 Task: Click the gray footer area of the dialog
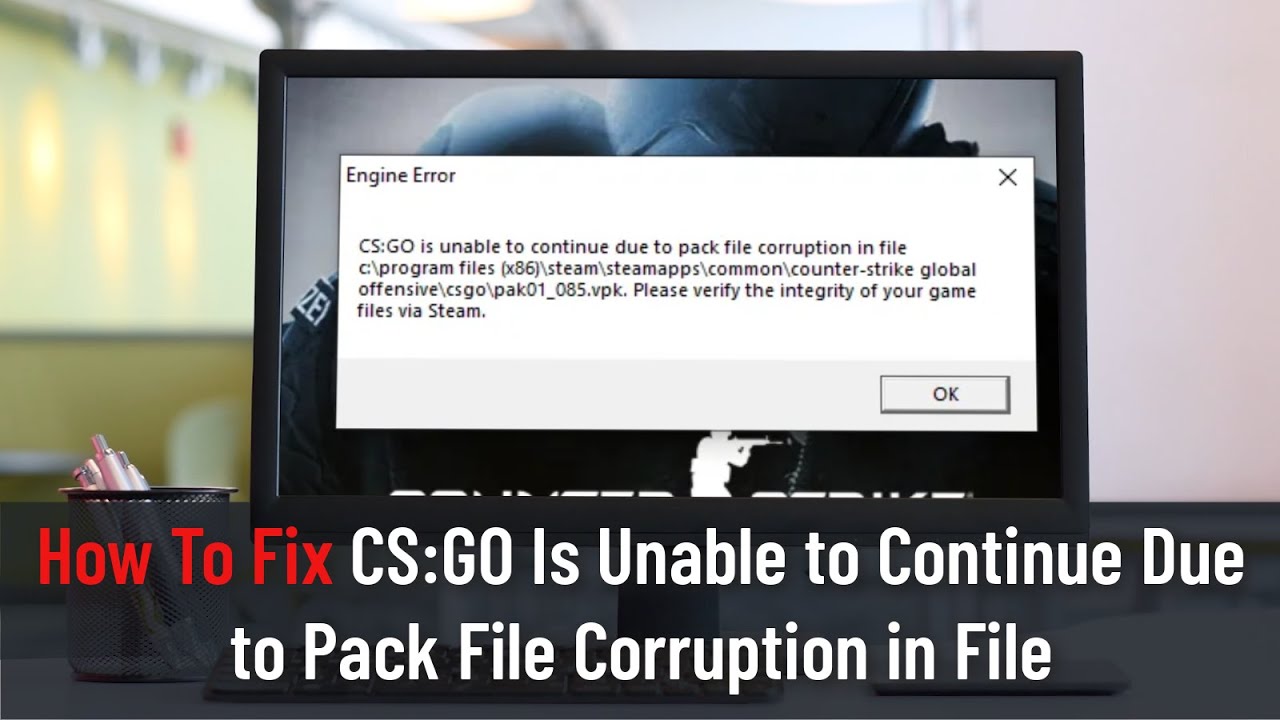(685, 394)
